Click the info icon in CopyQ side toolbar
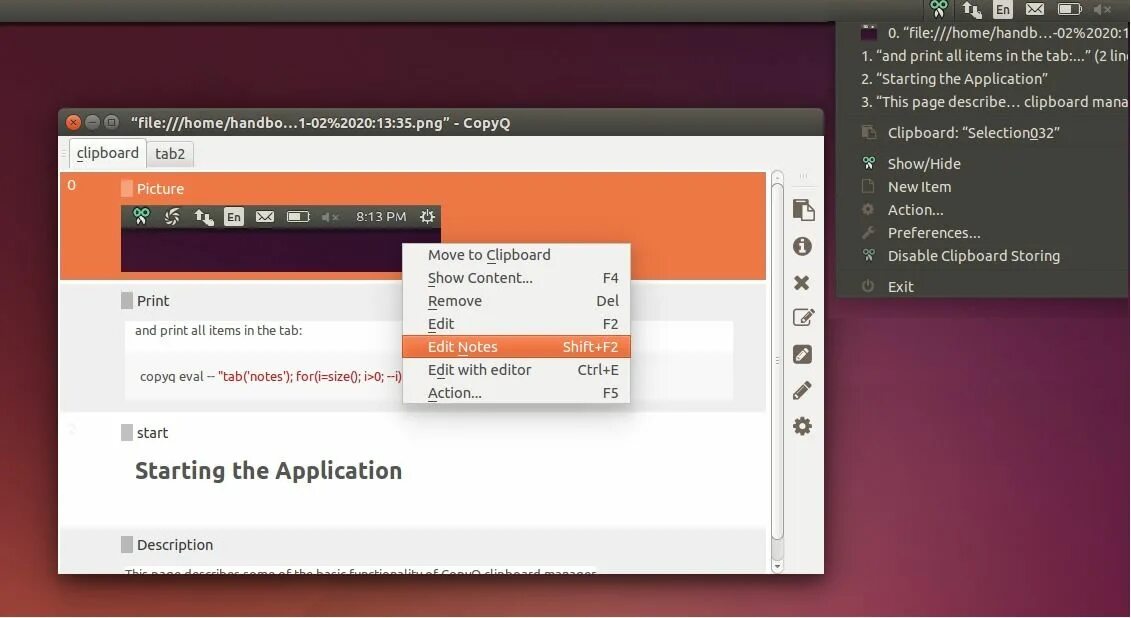 802,247
